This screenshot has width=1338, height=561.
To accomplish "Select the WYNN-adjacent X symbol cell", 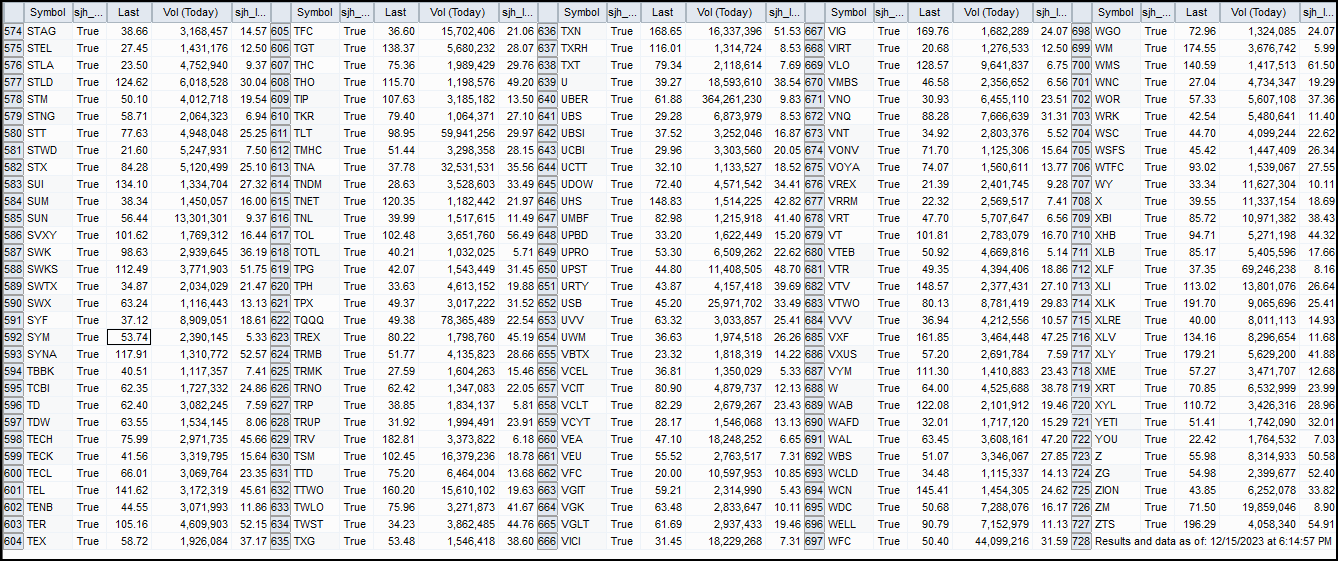I will point(1117,201).
